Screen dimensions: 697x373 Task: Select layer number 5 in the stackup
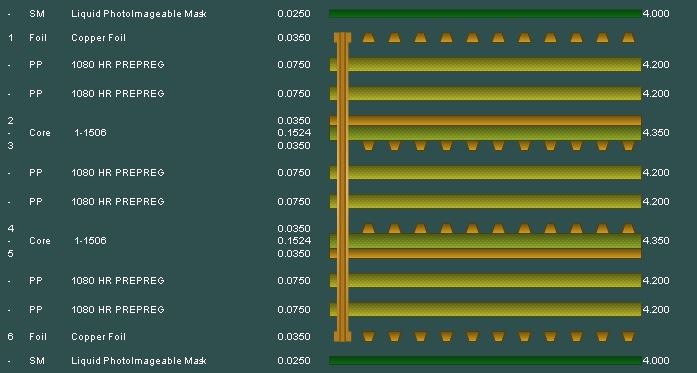[x=11, y=253]
